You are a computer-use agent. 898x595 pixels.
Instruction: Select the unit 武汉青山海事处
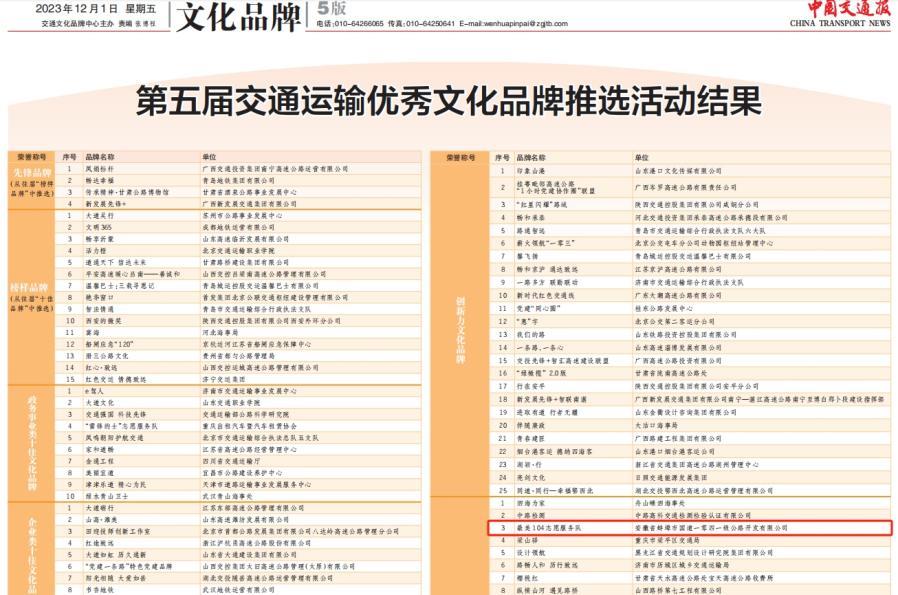pyautogui.click(x=227, y=496)
